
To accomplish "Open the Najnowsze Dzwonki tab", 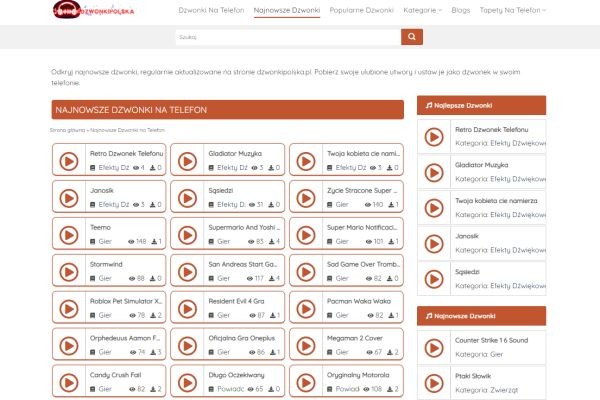I will pyautogui.click(x=287, y=9).
